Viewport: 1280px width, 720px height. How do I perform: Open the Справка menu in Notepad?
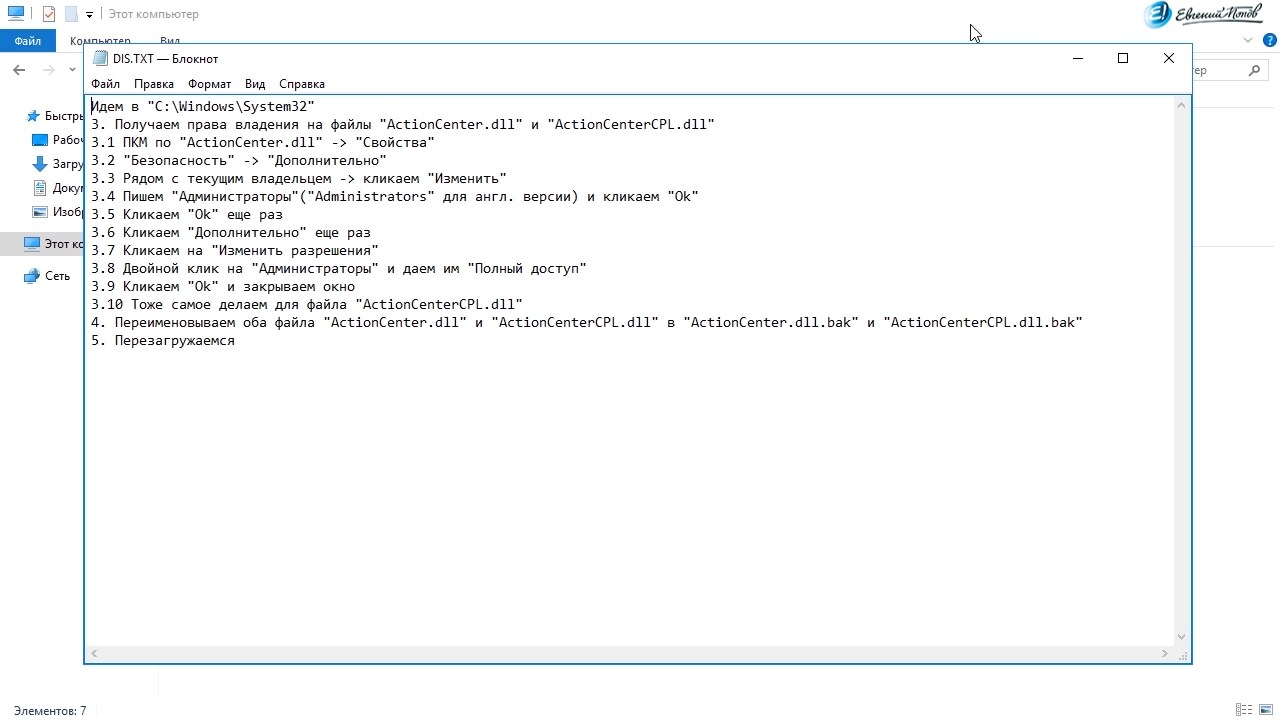click(x=302, y=84)
